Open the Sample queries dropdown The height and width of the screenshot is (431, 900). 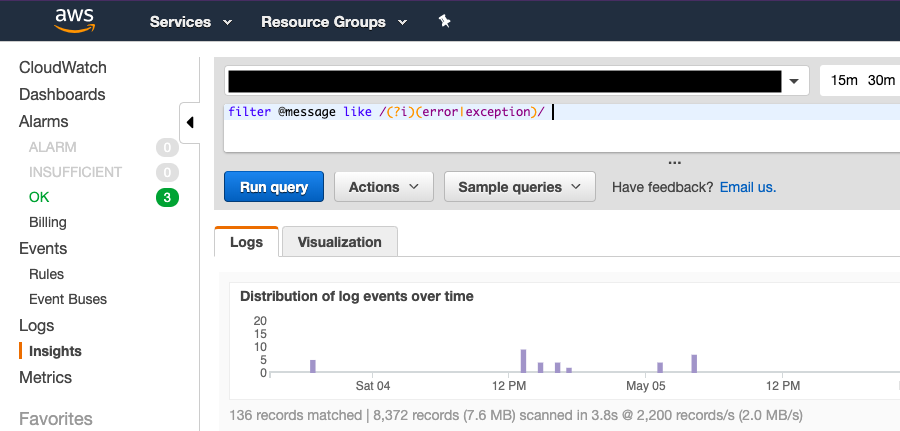[x=519, y=187]
